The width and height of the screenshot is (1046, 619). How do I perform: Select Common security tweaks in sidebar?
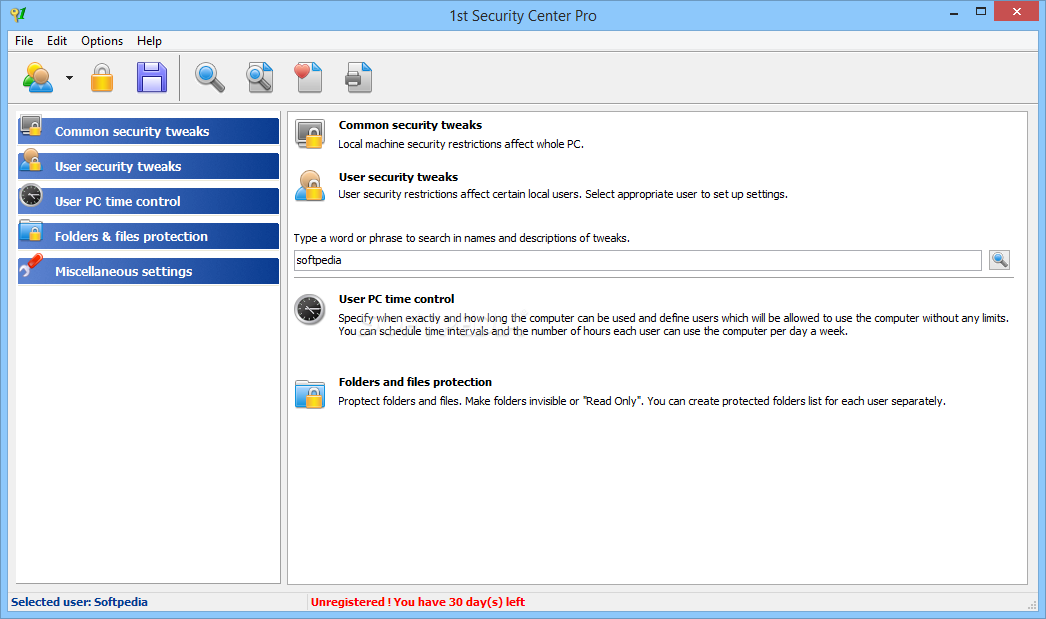148,131
